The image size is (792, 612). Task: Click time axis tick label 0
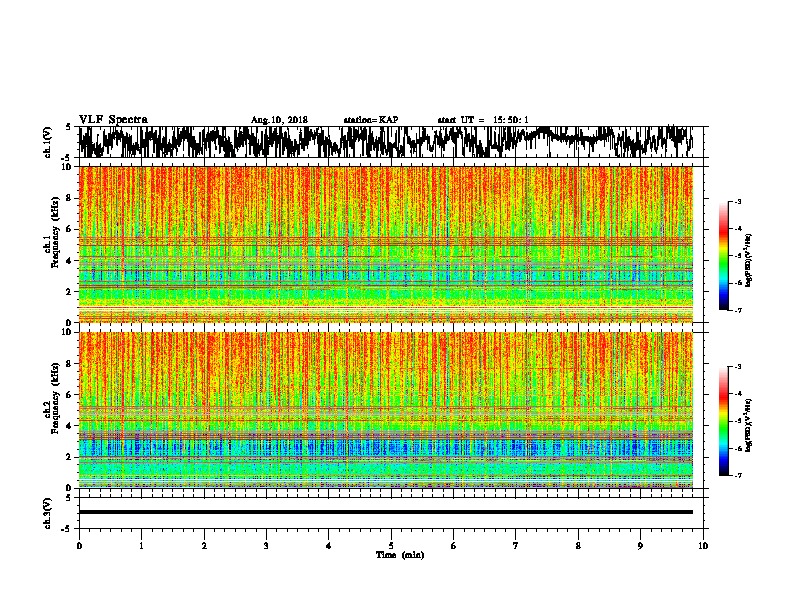(79, 546)
